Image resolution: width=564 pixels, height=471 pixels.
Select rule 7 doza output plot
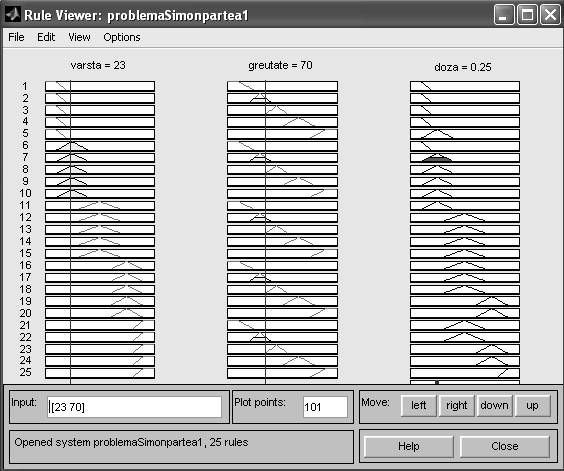click(x=465, y=158)
